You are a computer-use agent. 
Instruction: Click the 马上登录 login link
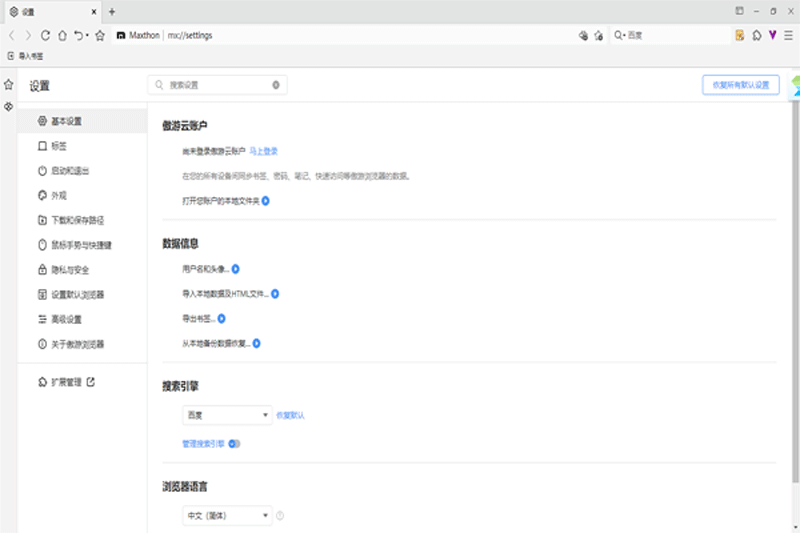pyautogui.click(x=263, y=151)
